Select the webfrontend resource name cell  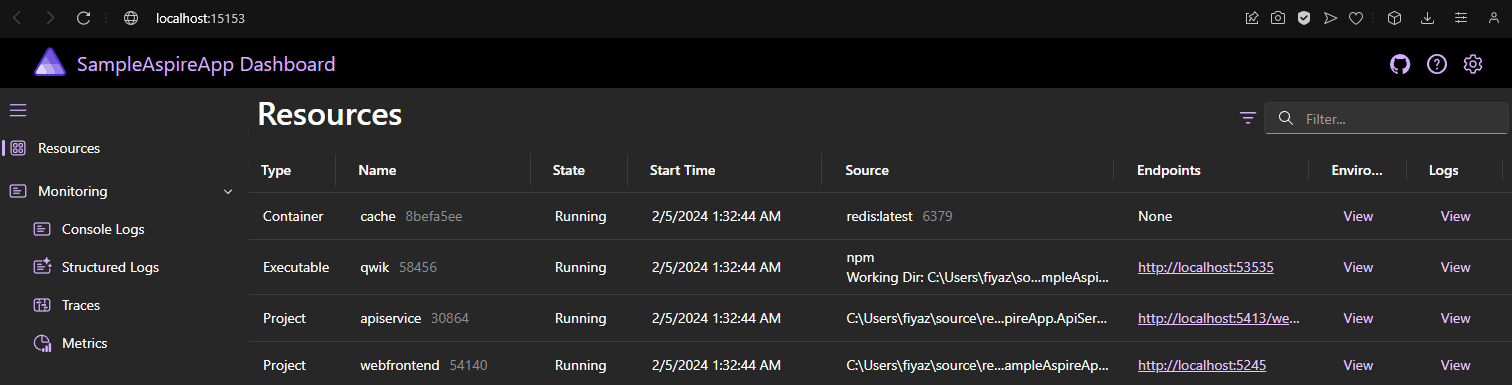423,365
